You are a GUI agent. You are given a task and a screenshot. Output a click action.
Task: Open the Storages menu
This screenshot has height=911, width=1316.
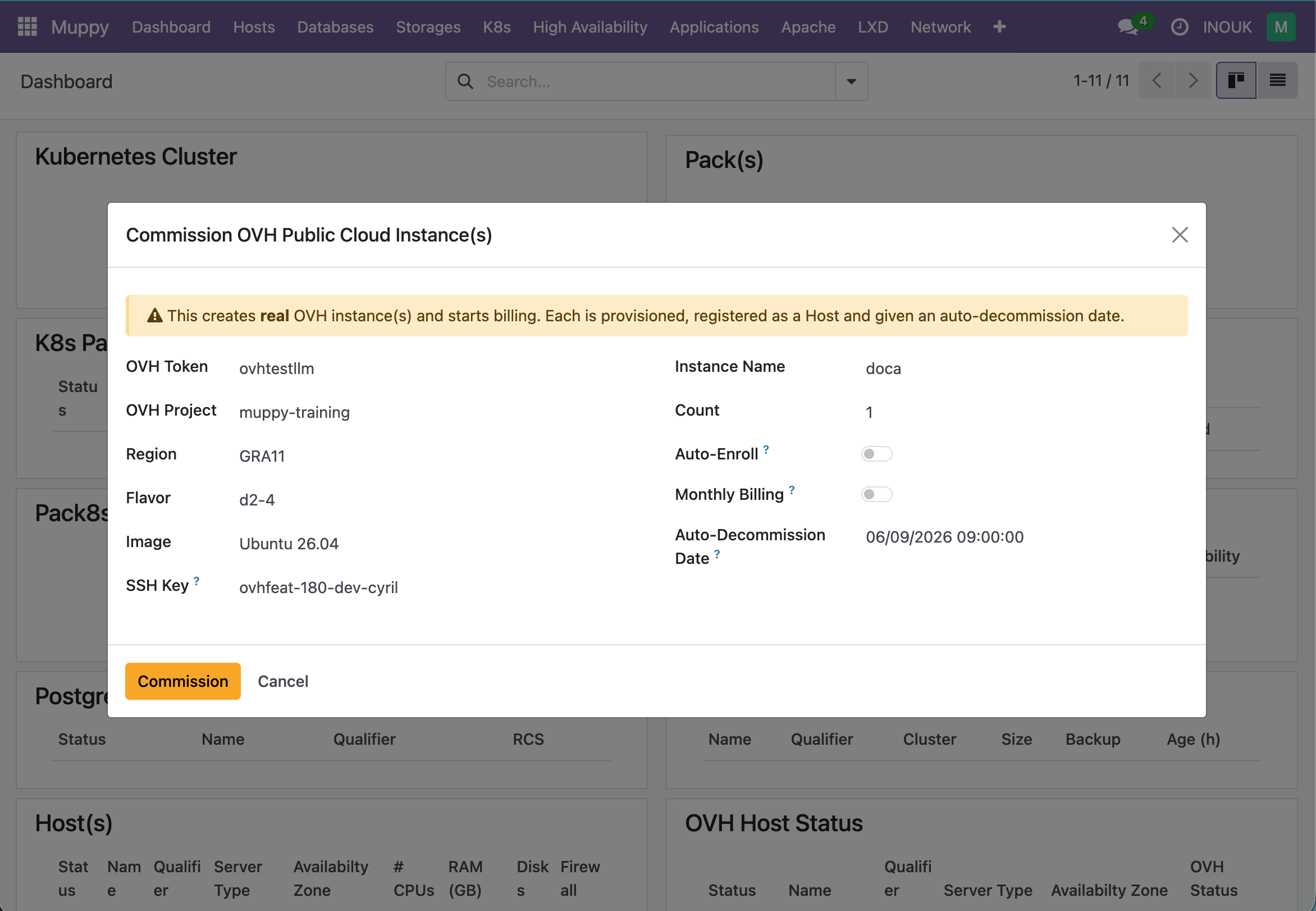point(428,27)
